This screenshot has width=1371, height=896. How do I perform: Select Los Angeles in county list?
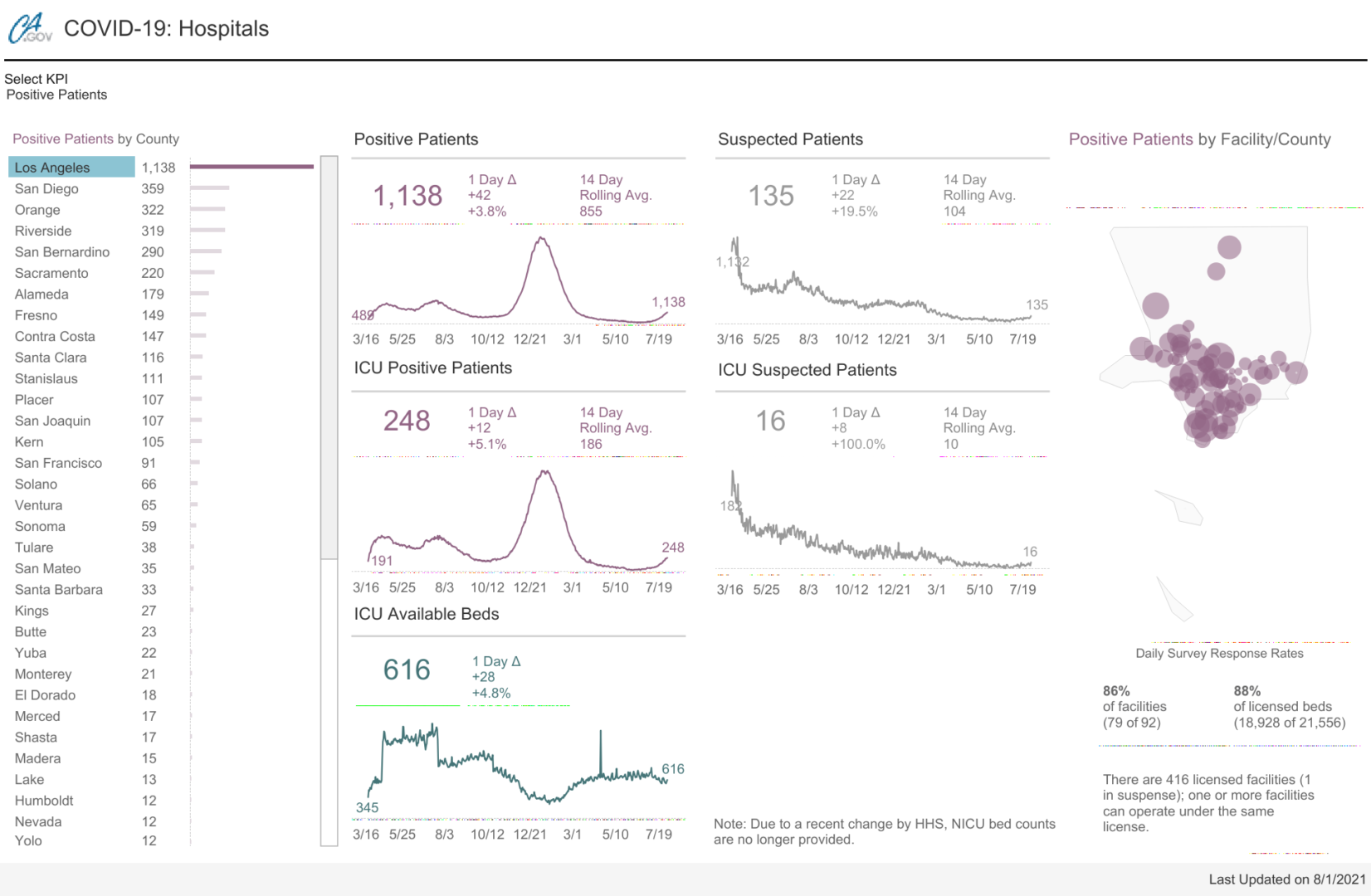[52, 168]
